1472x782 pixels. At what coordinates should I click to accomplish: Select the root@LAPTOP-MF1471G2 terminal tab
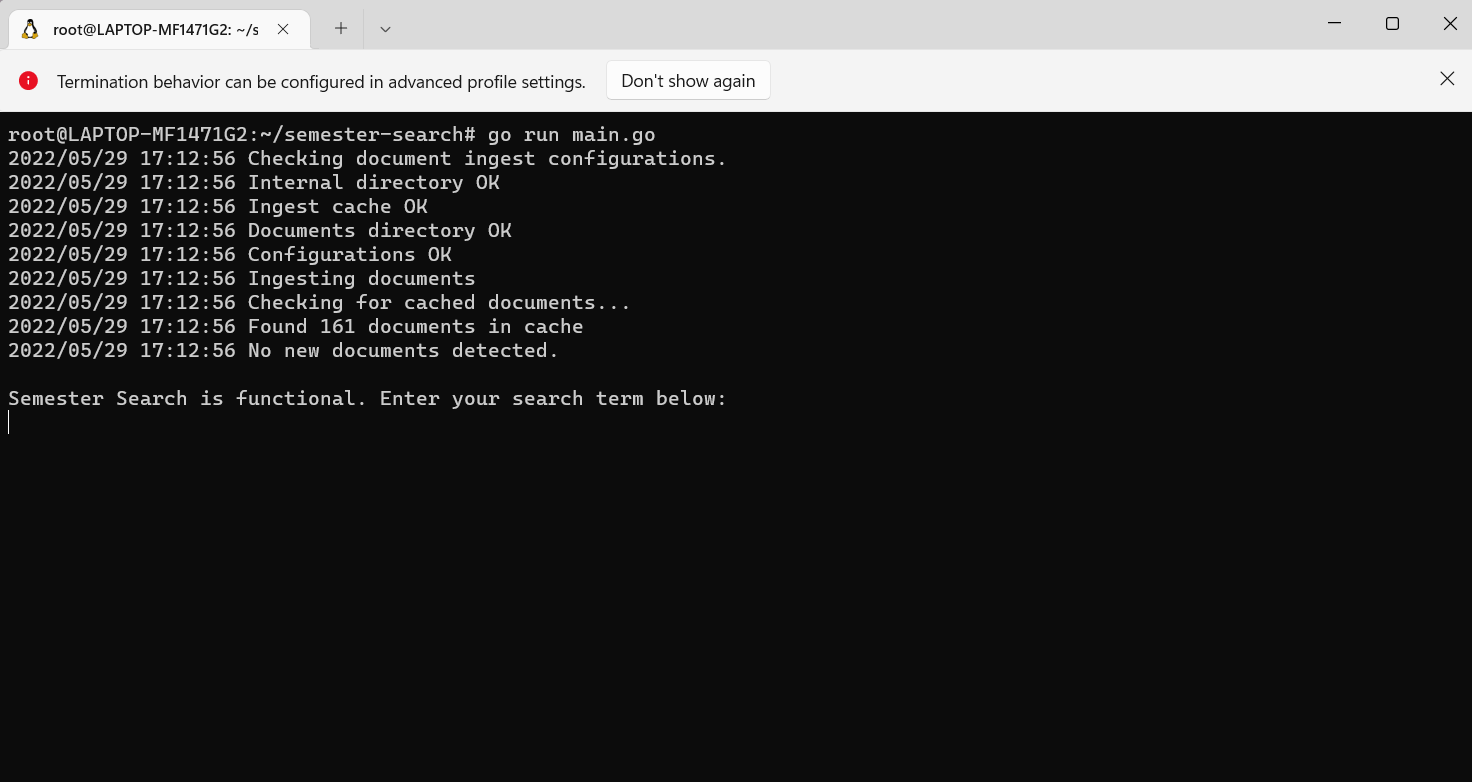(155, 29)
